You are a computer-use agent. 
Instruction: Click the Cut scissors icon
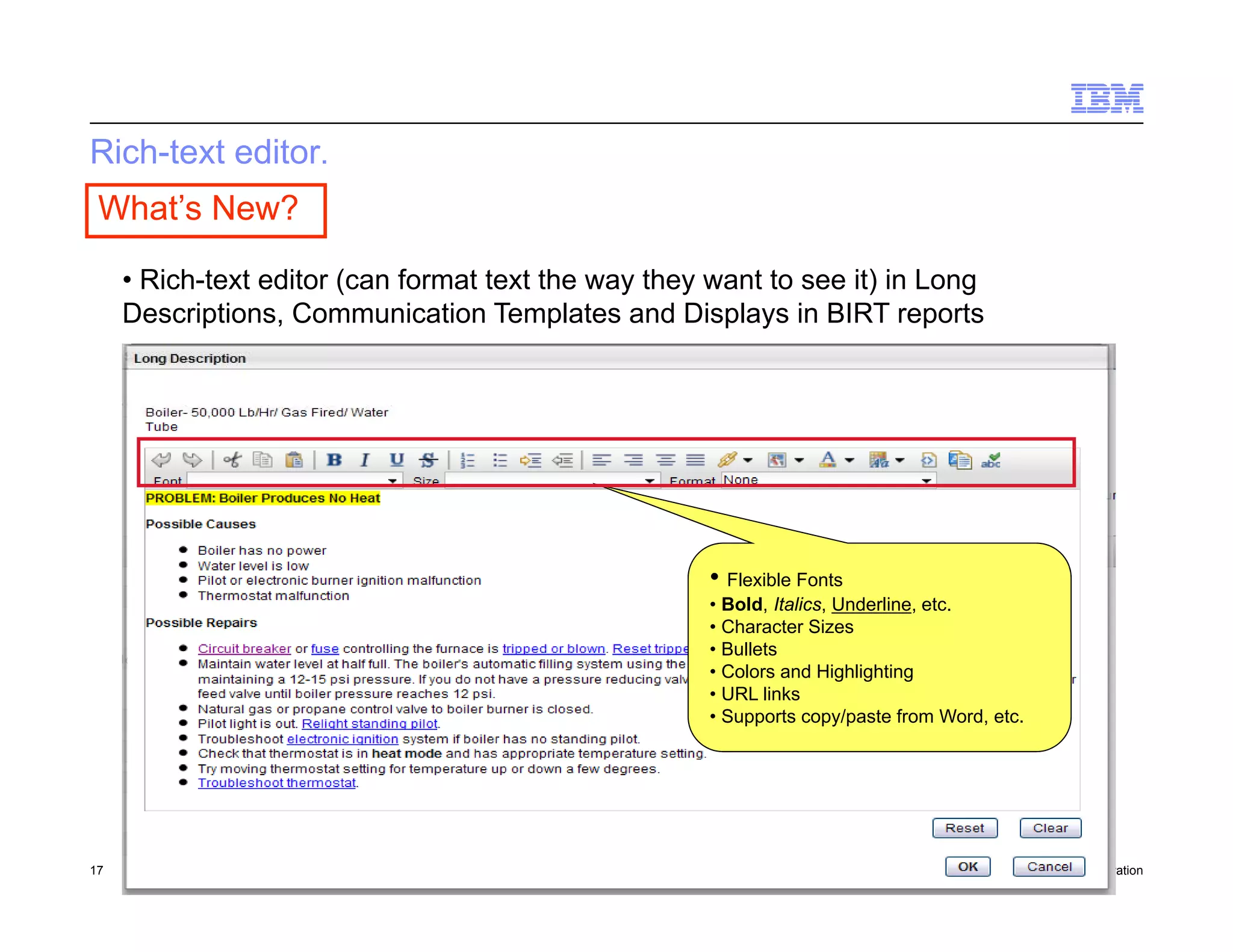232,460
